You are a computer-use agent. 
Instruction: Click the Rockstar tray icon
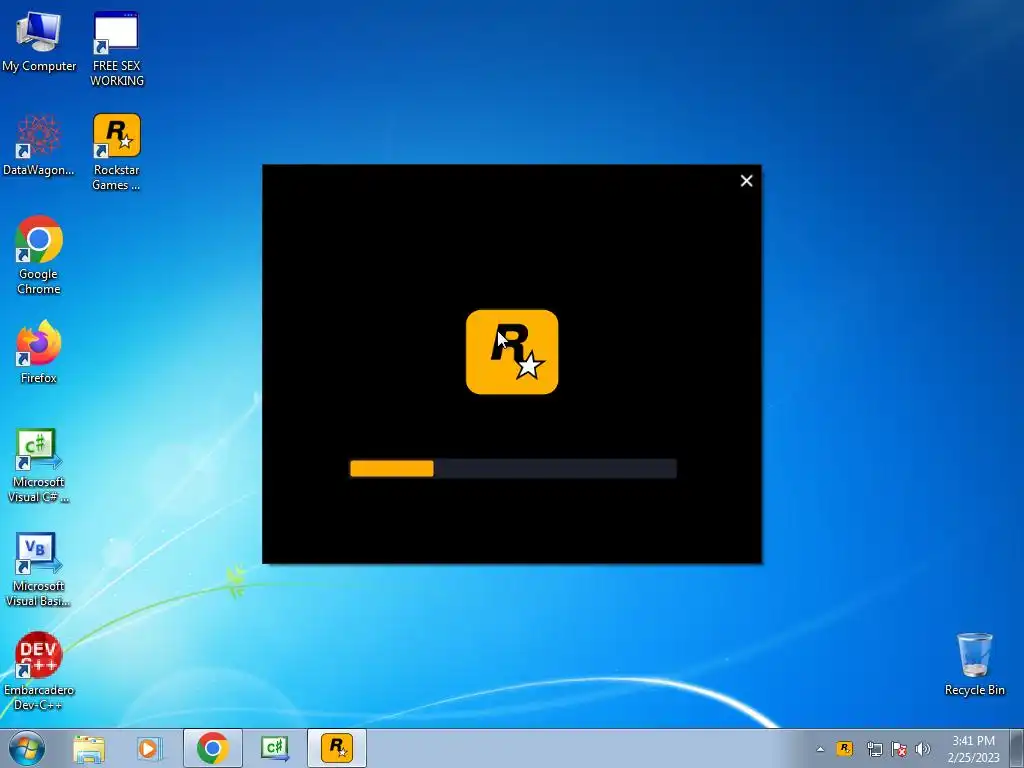(x=845, y=748)
